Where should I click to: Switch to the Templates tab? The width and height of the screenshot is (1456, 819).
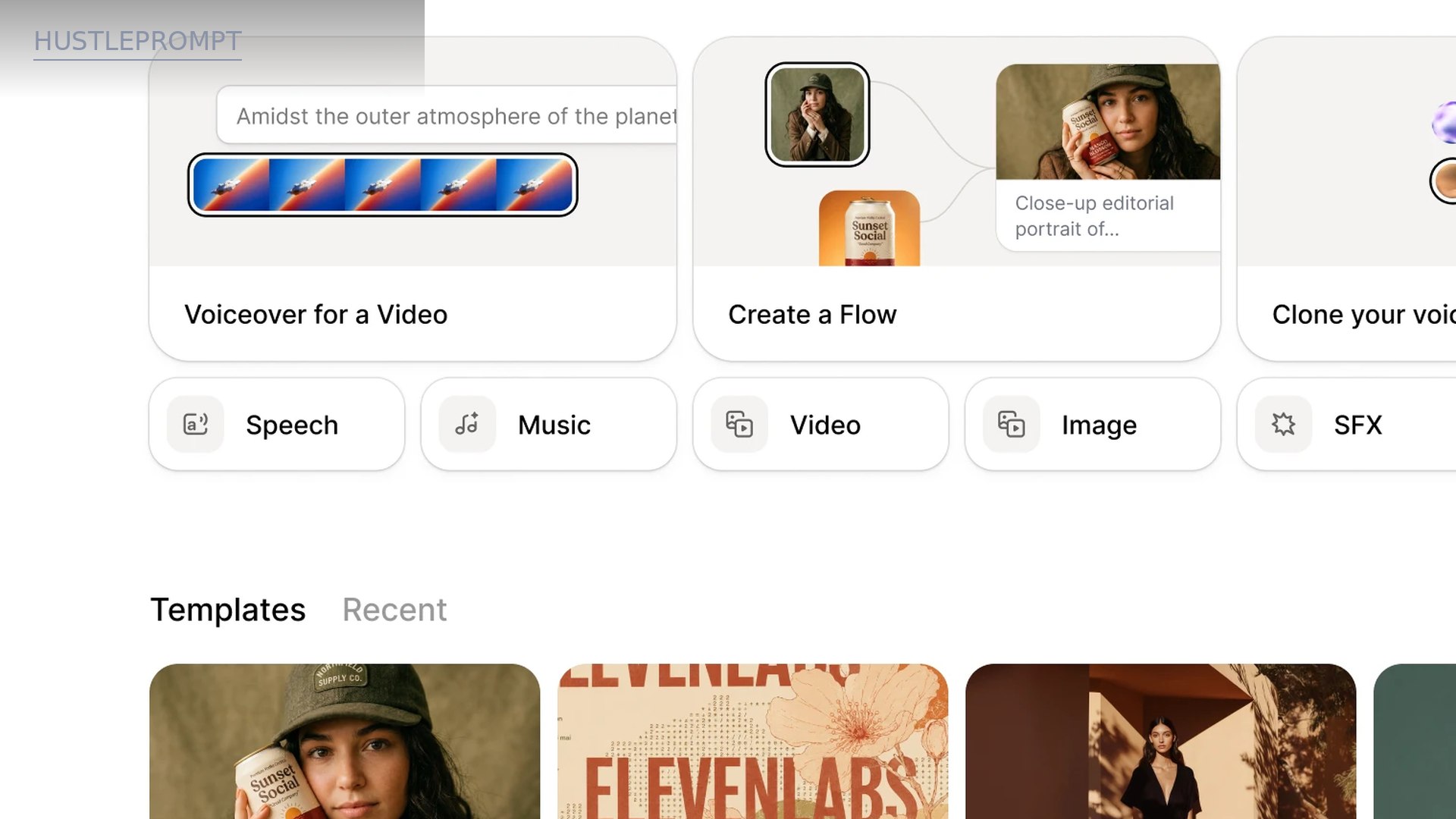pos(227,610)
